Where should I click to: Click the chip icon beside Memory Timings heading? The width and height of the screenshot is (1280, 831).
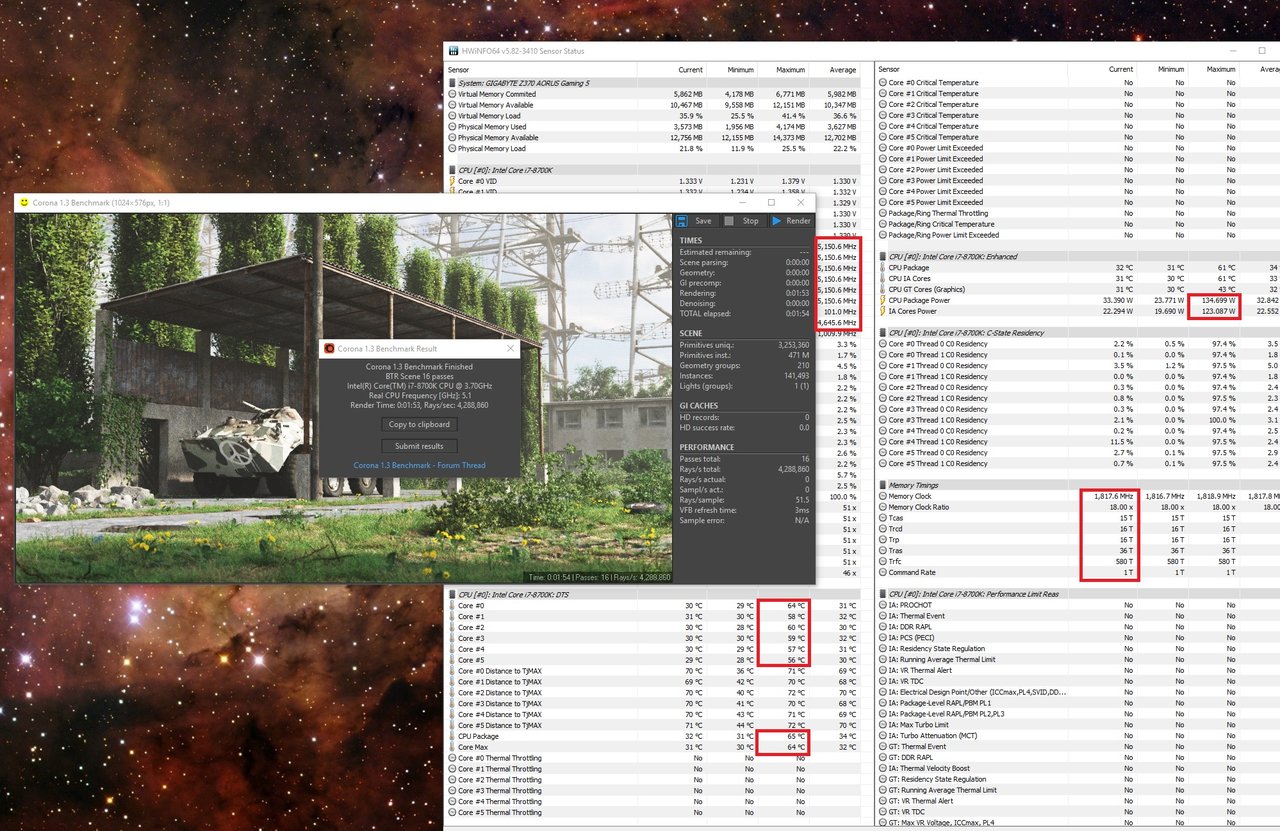(x=883, y=485)
